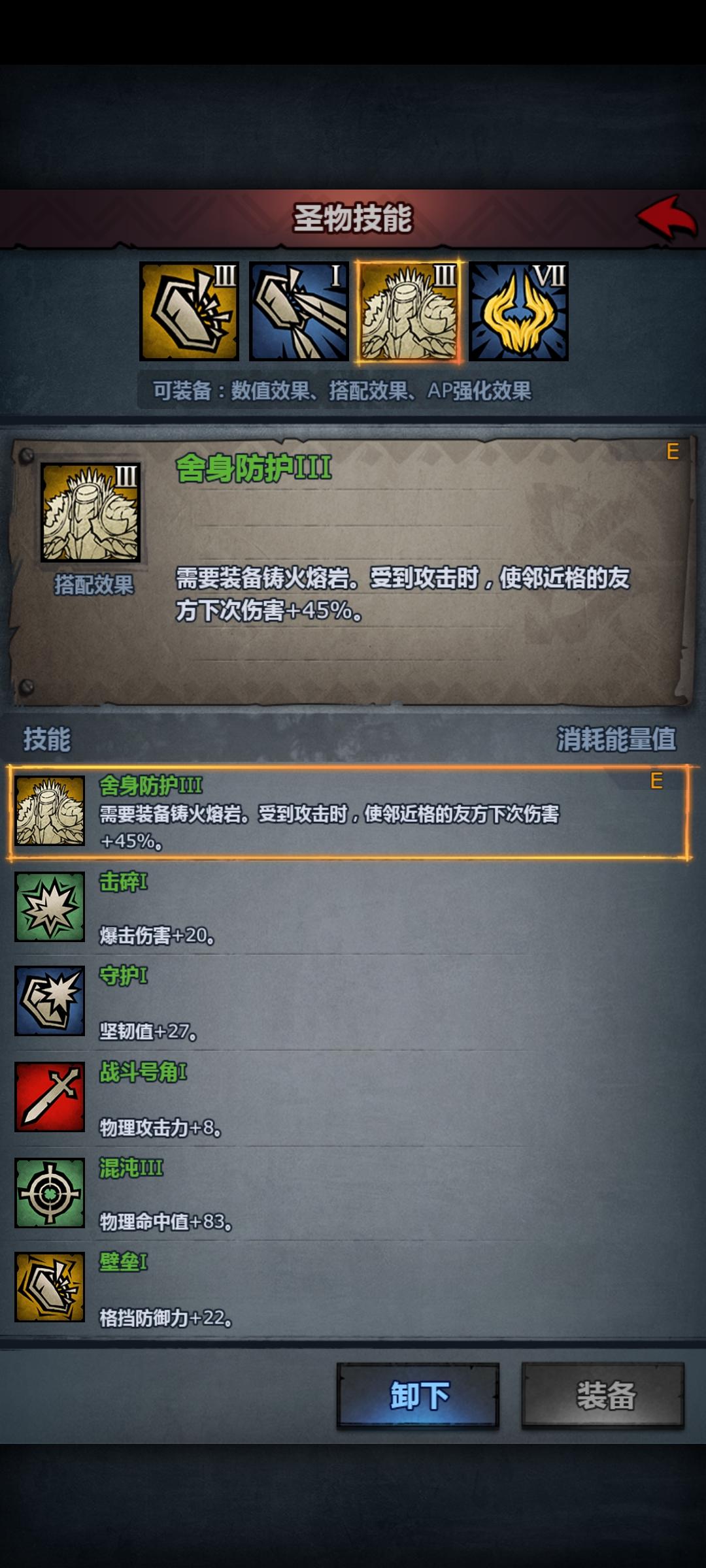Select the equipped golden horns slot VII
Screen dimensions: 706x1568
[x=518, y=311]
